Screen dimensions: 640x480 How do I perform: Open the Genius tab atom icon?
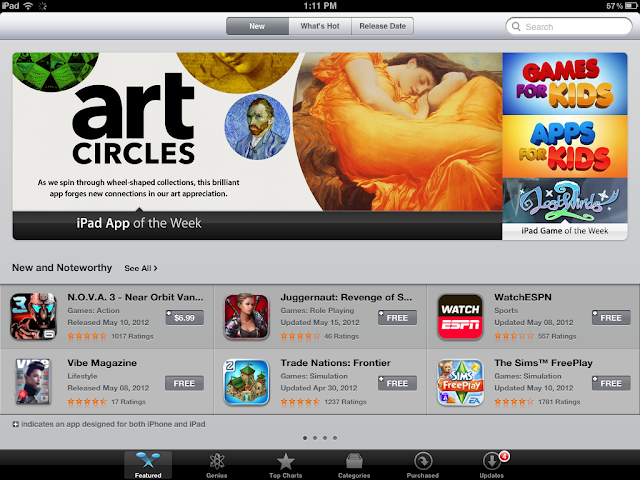point(217,461)
